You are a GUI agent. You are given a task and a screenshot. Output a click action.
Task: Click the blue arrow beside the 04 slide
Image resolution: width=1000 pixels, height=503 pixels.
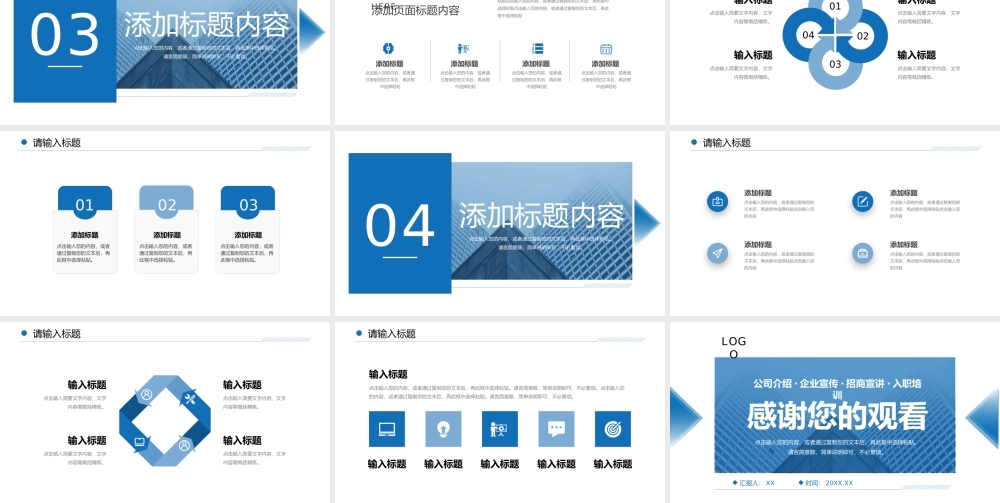tap(647, 222)
